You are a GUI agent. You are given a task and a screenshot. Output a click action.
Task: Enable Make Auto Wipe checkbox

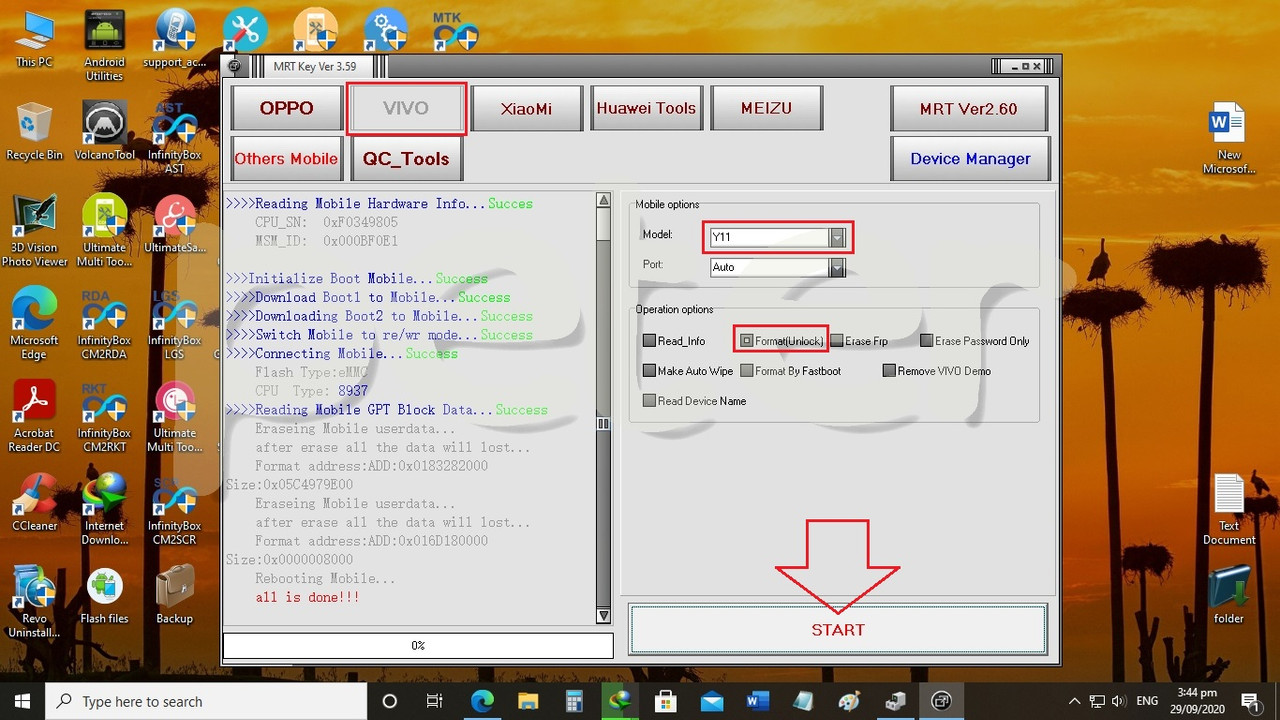(x=650, y=371)
